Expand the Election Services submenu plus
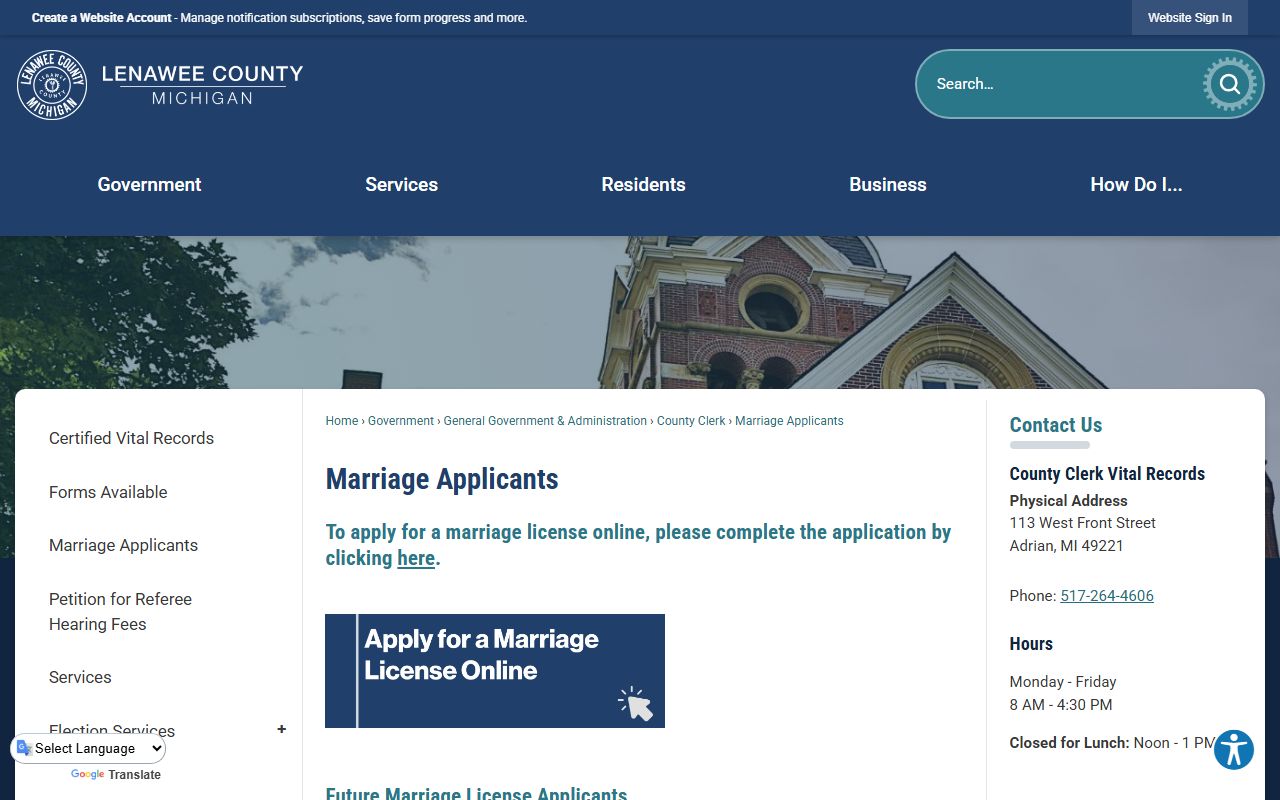The width and height of the screenshot is (1280, 800). coord(281,730)
